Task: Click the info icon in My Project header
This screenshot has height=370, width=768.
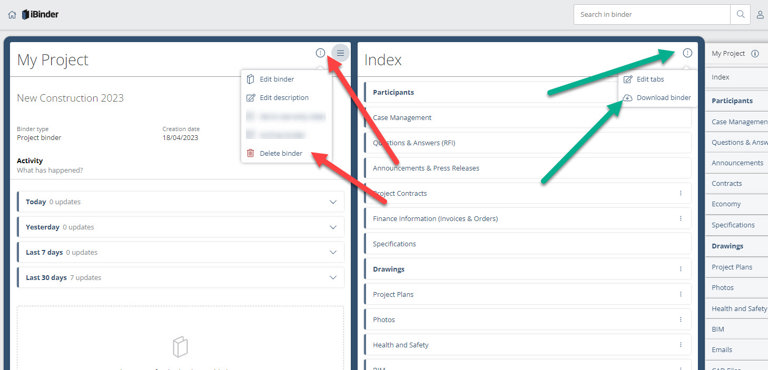Action: pyautogui.click(x=320, y=53)
